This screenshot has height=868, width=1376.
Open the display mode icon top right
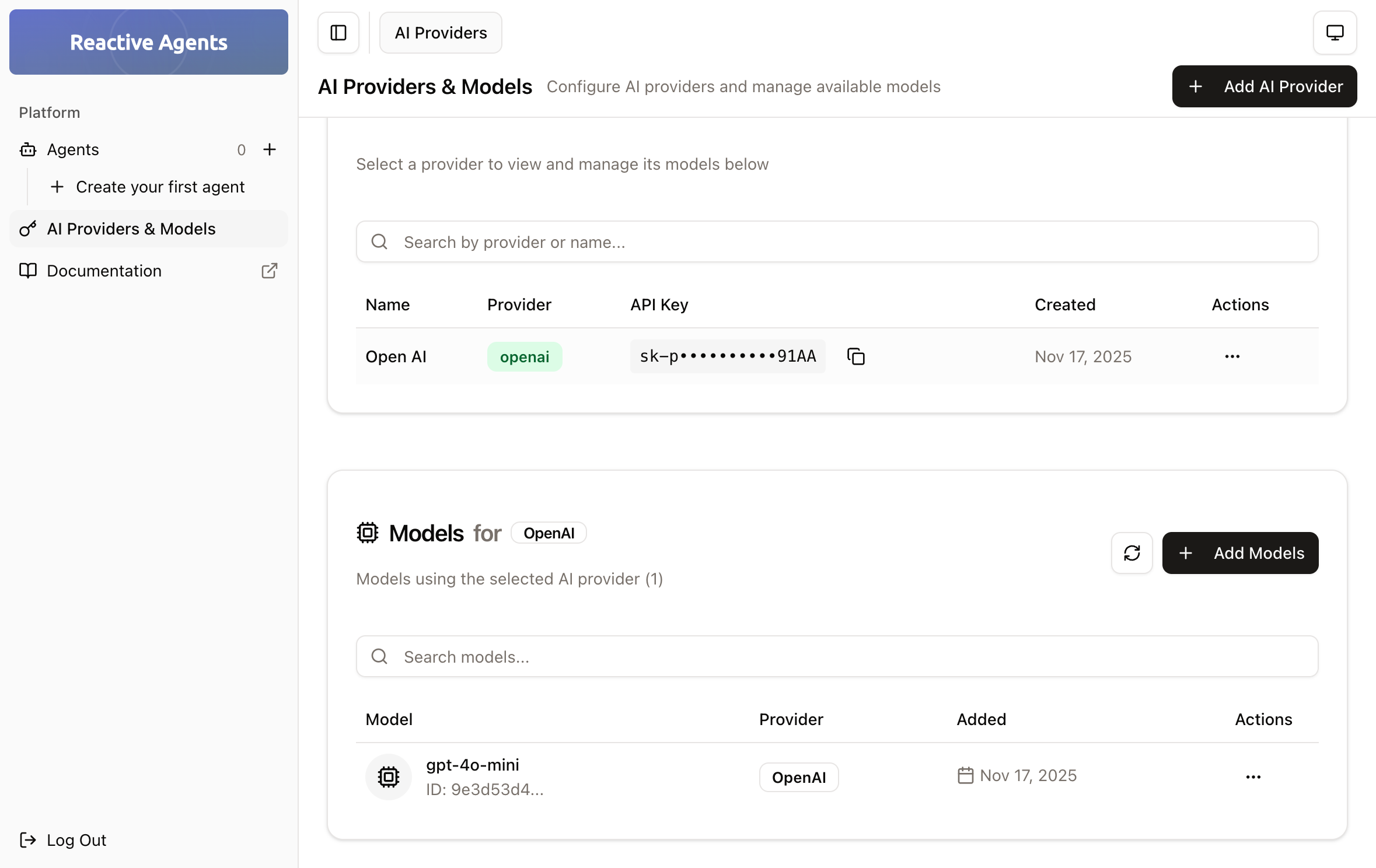(1335, 33)
